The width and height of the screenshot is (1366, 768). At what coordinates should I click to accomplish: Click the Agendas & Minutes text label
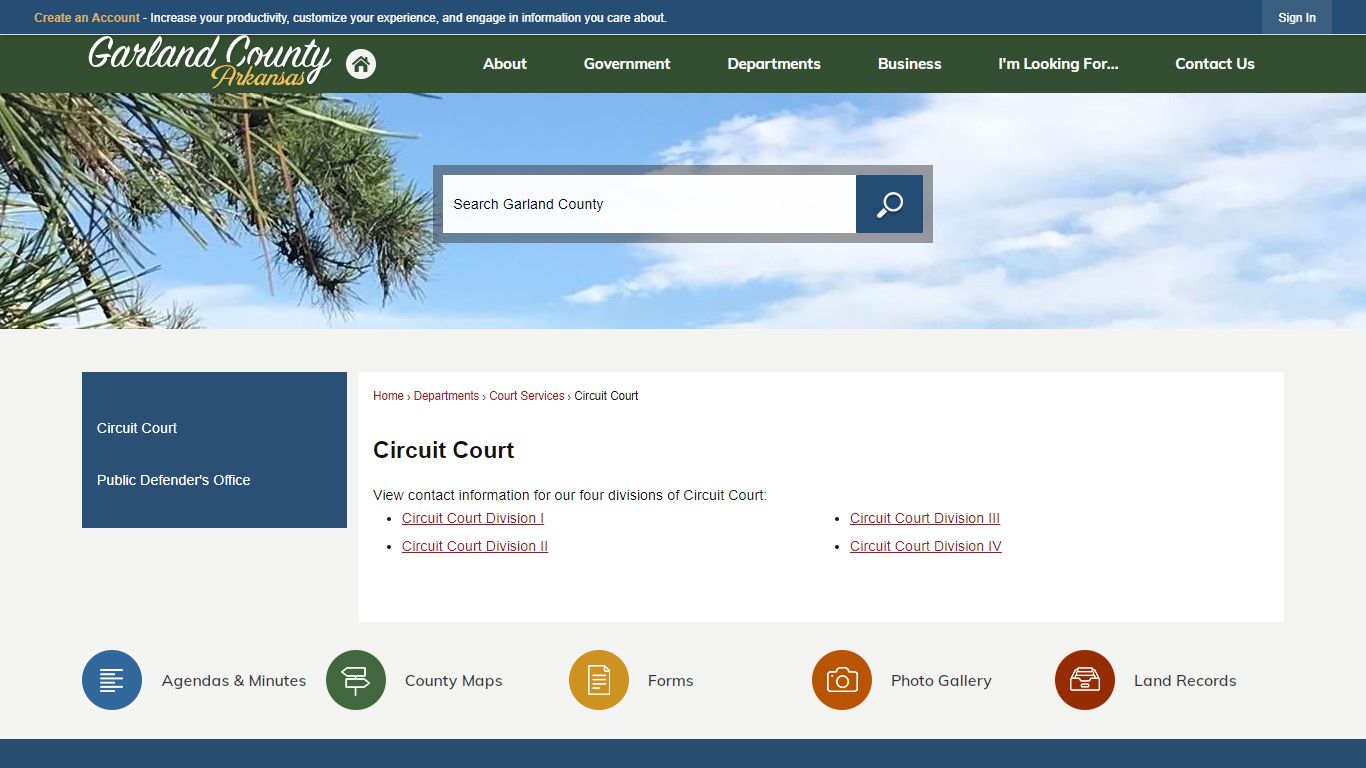(234, 681)
